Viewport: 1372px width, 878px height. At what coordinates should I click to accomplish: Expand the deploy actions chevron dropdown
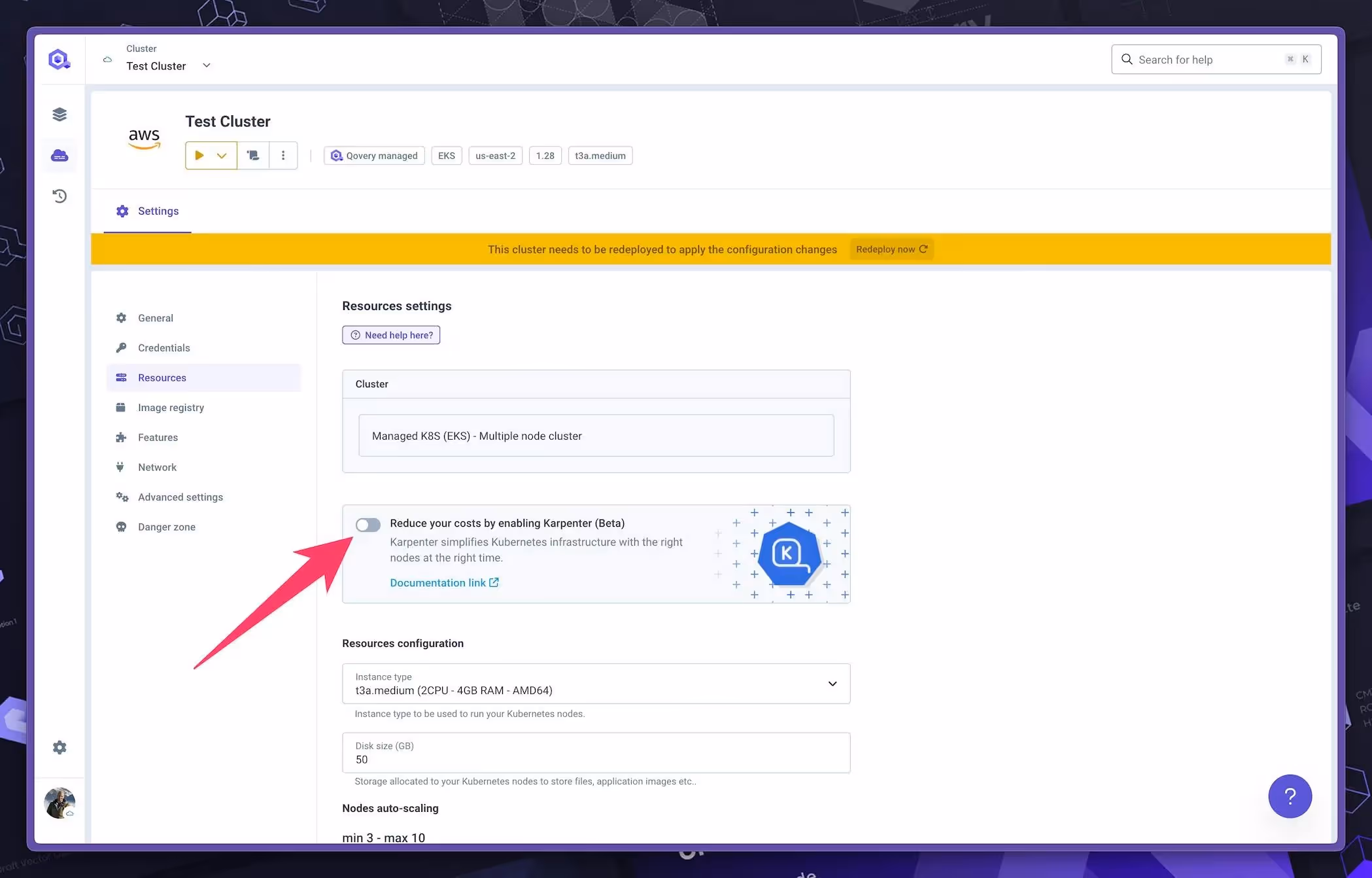point(222,156)
